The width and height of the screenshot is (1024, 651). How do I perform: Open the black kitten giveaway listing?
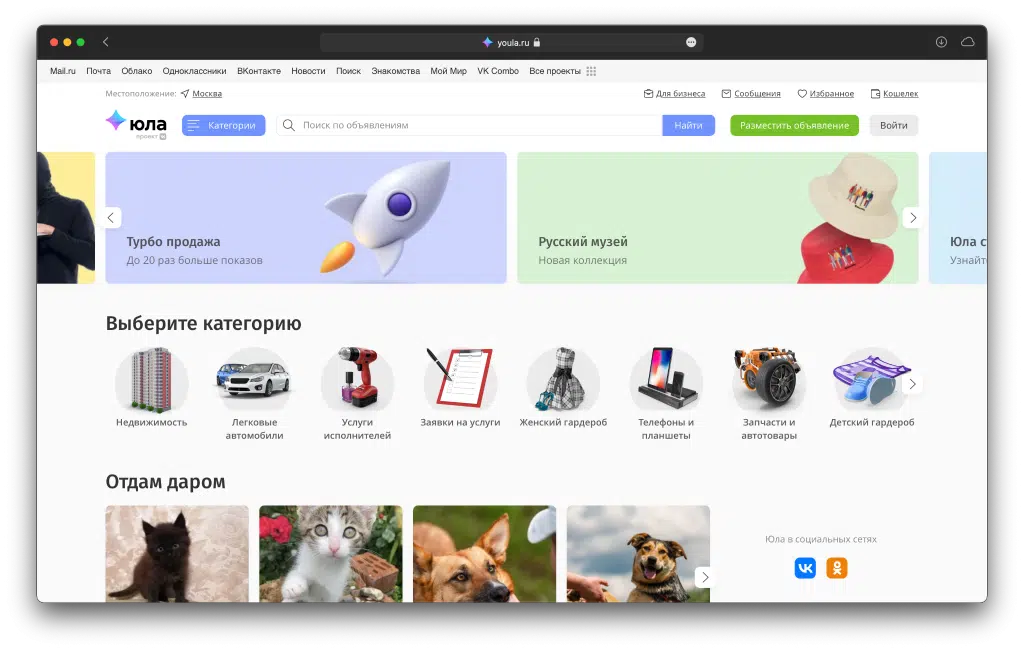177,554
